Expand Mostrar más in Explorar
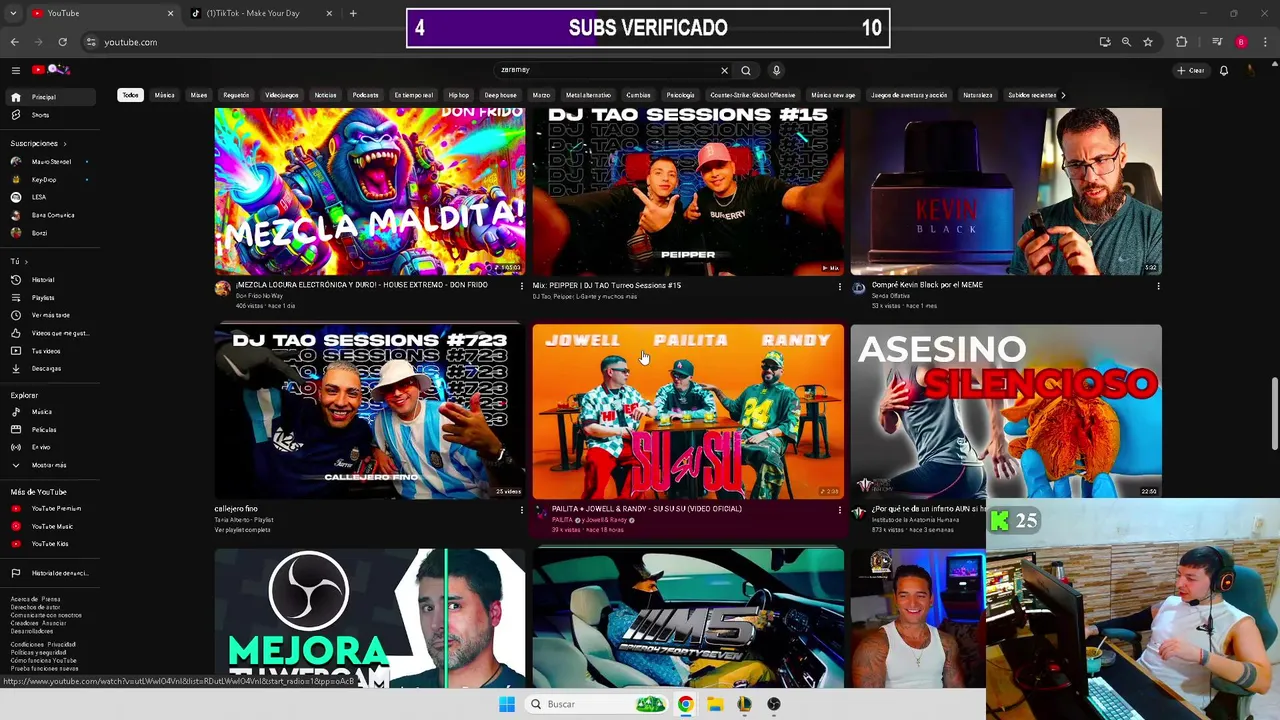 [x=49, y=465]
